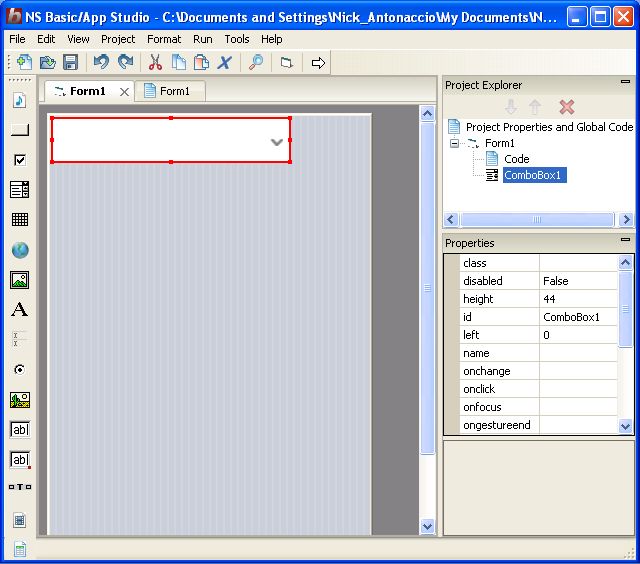
Task: Select the Image control in the toolbox
Action: click(x=20, y=280)
